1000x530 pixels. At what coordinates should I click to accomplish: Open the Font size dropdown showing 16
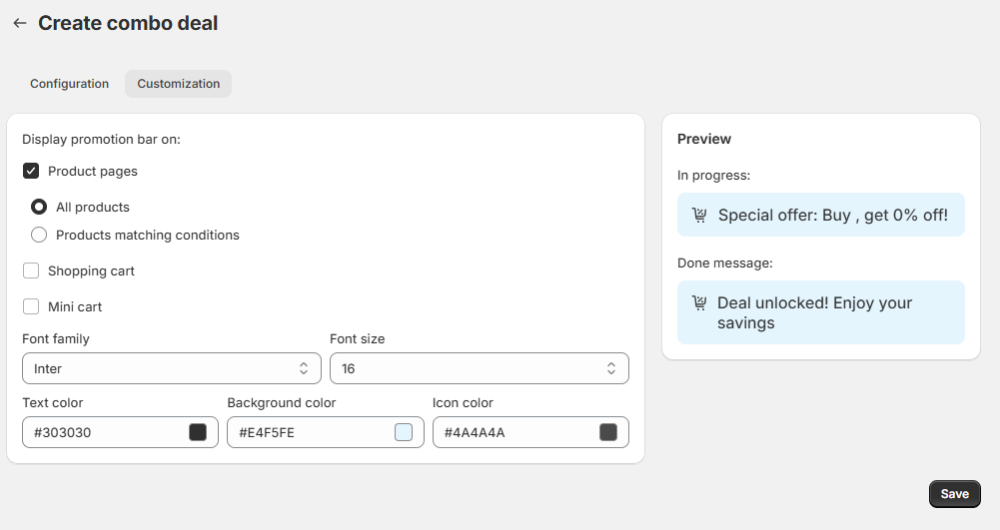click(x=470, y=369)
